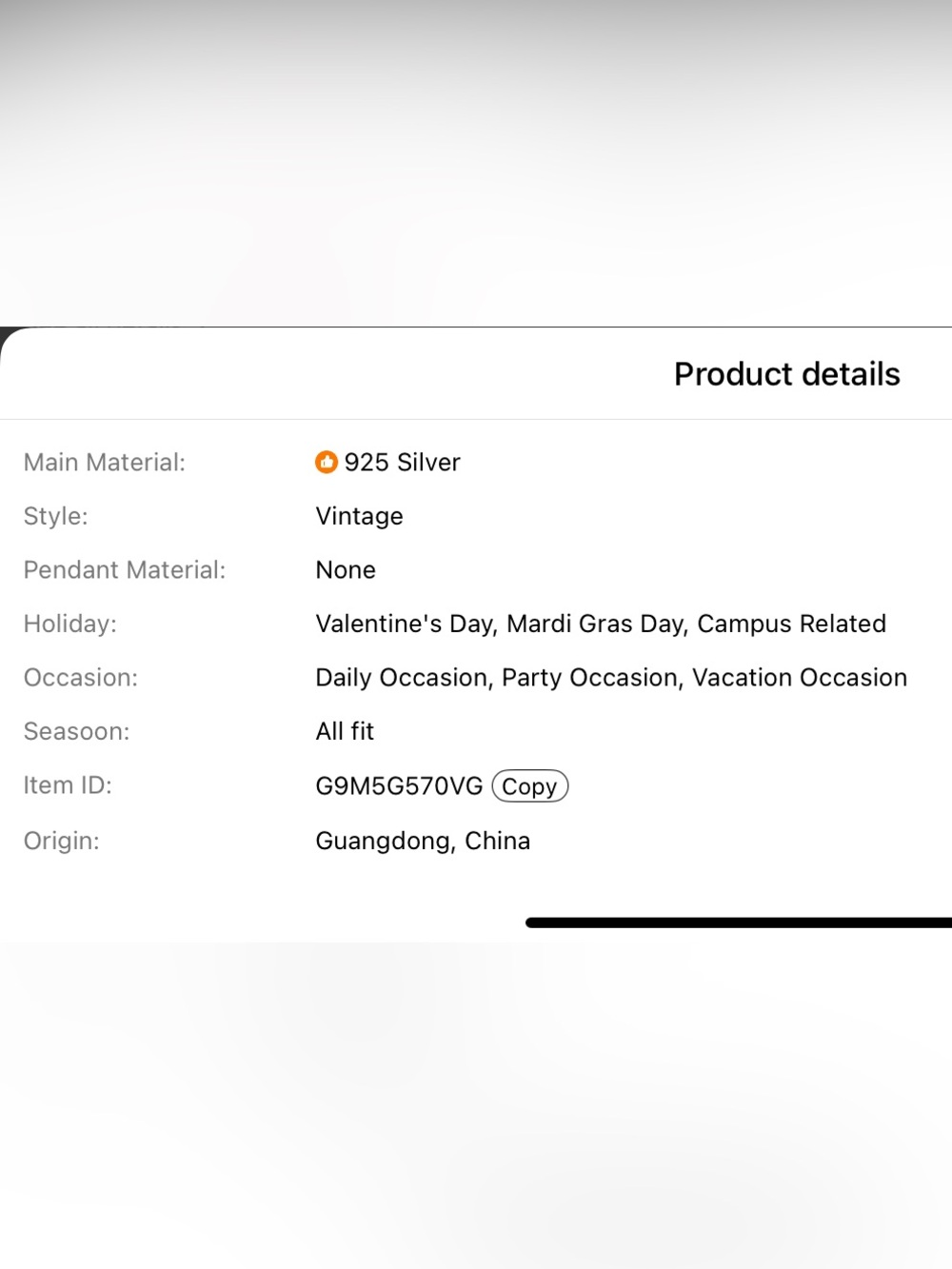Tap the Occasion values text
The height and width of the screenshot is (1269, 952).
click(x=611, y=678)
